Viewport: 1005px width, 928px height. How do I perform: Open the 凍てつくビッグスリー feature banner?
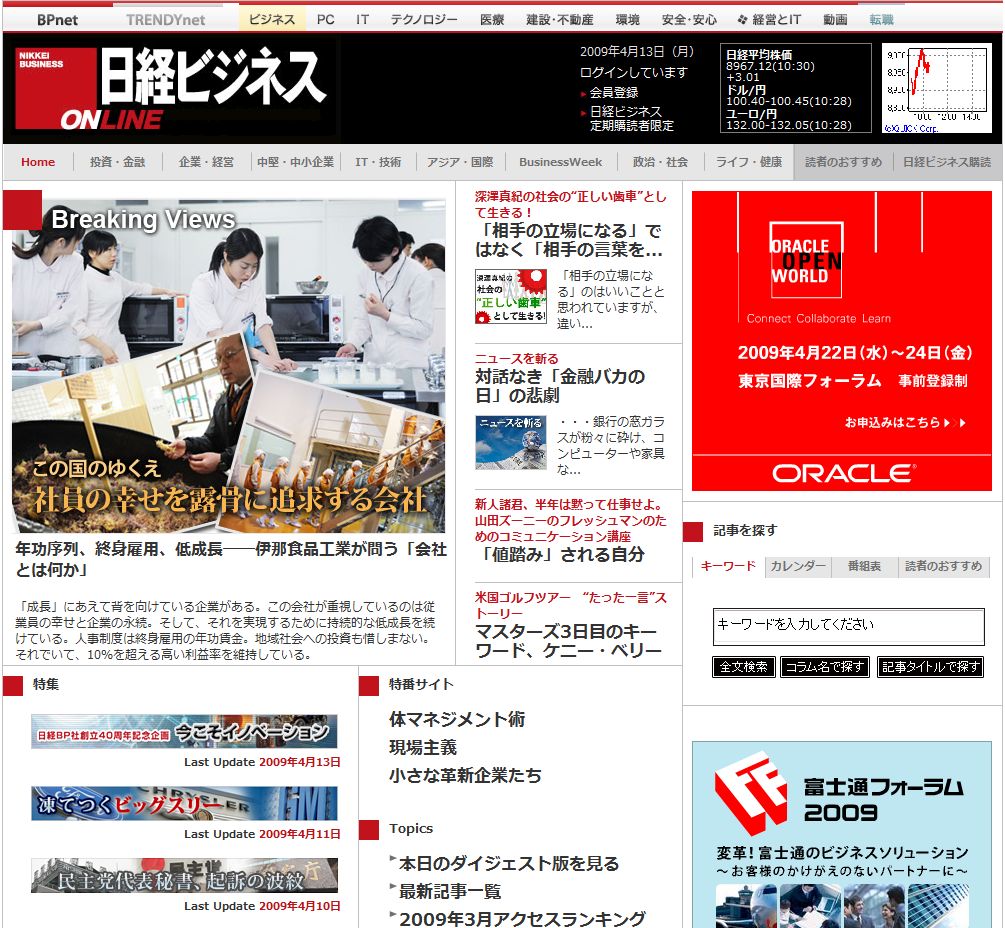point(185,803)
